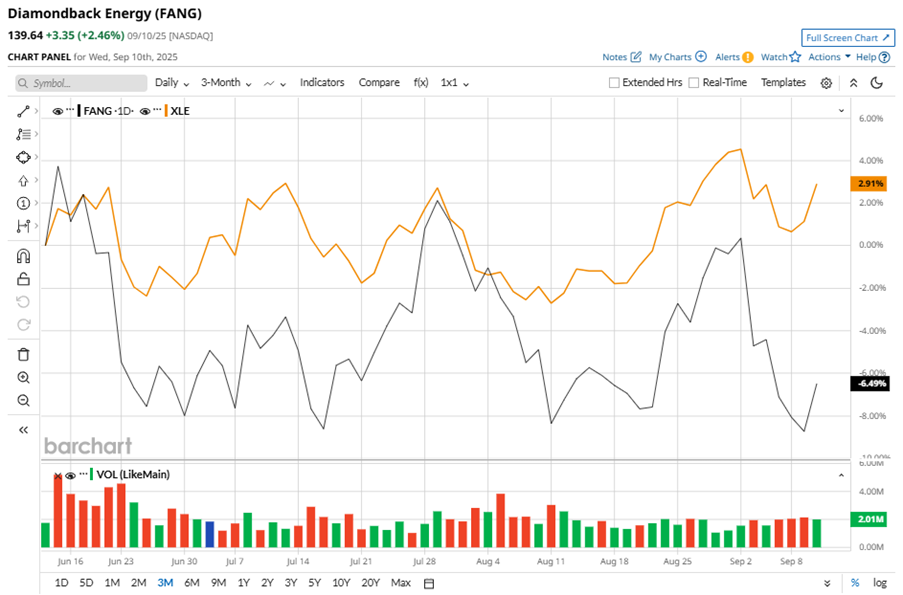Enable the Extended Hrs checkbox

[614, 83]
